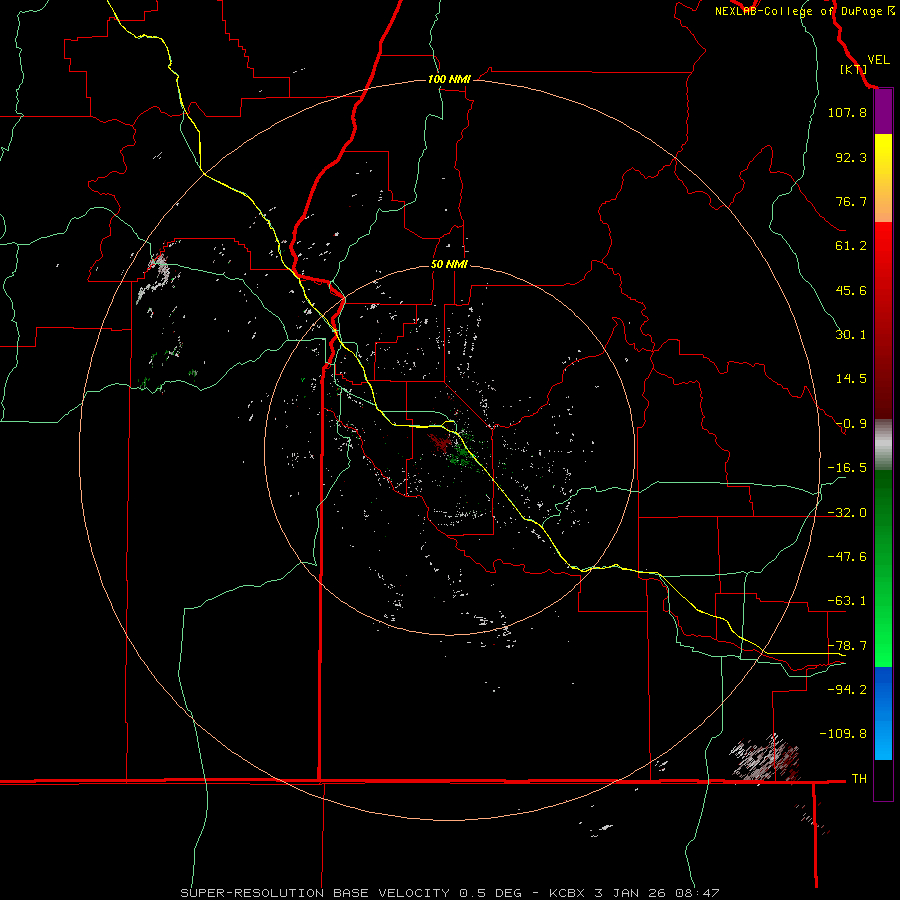Select the -109.8 velocity scale value
900x900 pixels.
click(x=843, y=734)
